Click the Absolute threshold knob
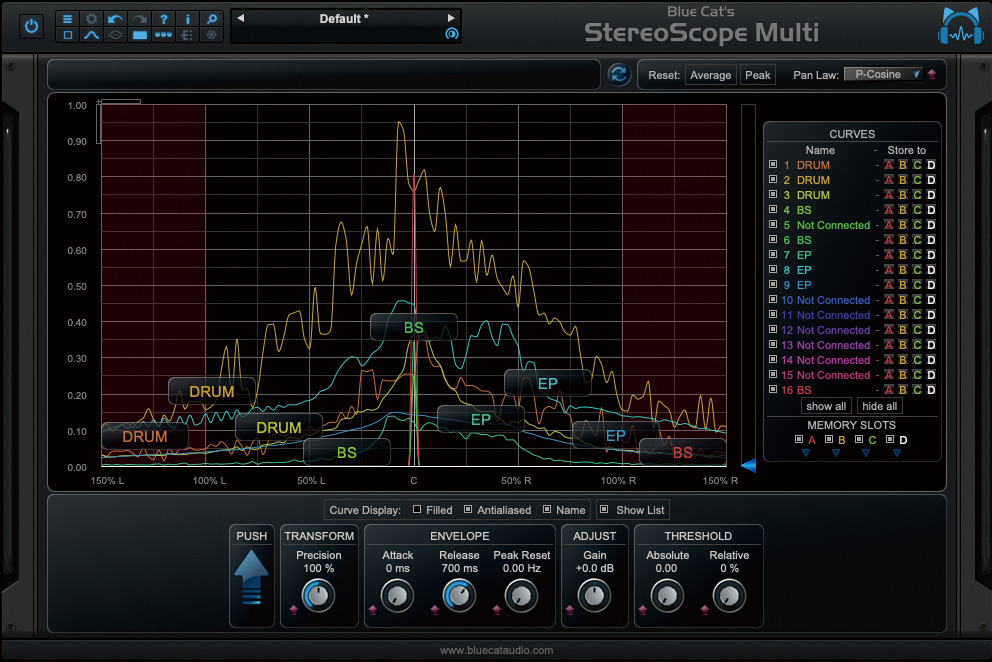The width and height of the screenshot is (992, 662). point(667,596)
